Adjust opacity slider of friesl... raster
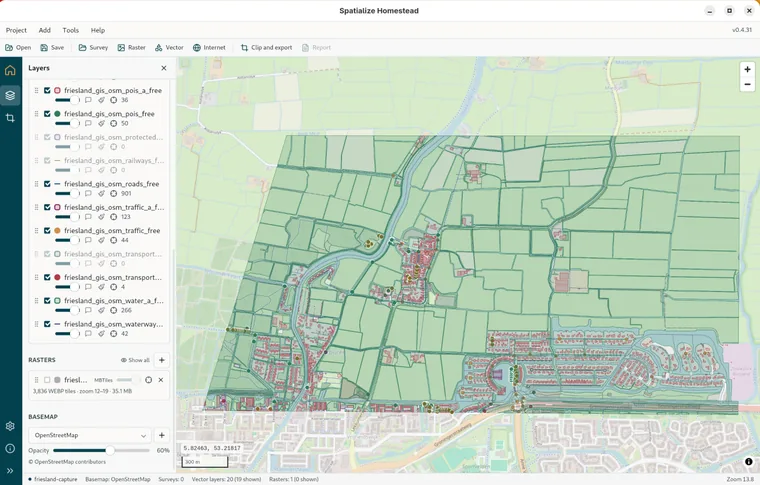Image resolution: width=760 pixels, height=485 pixels. click(127, 380)
